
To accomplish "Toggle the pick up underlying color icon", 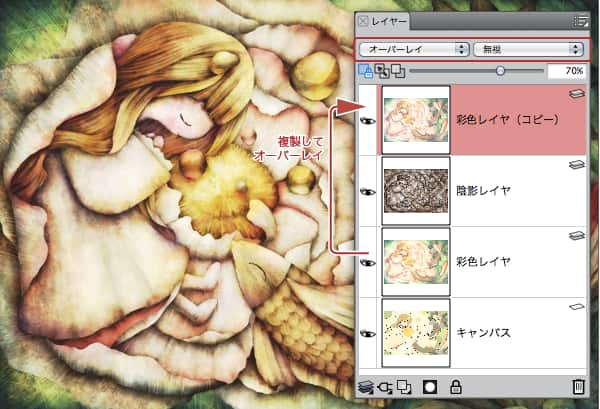I will click(x=381, y=71).
